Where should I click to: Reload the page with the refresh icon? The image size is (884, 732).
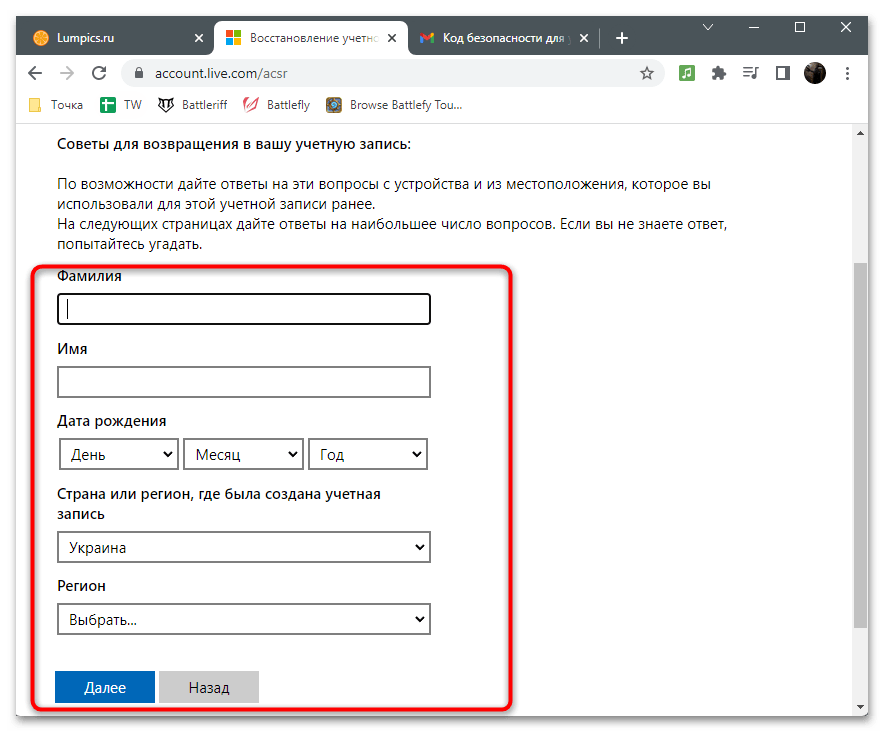[99, 73]
